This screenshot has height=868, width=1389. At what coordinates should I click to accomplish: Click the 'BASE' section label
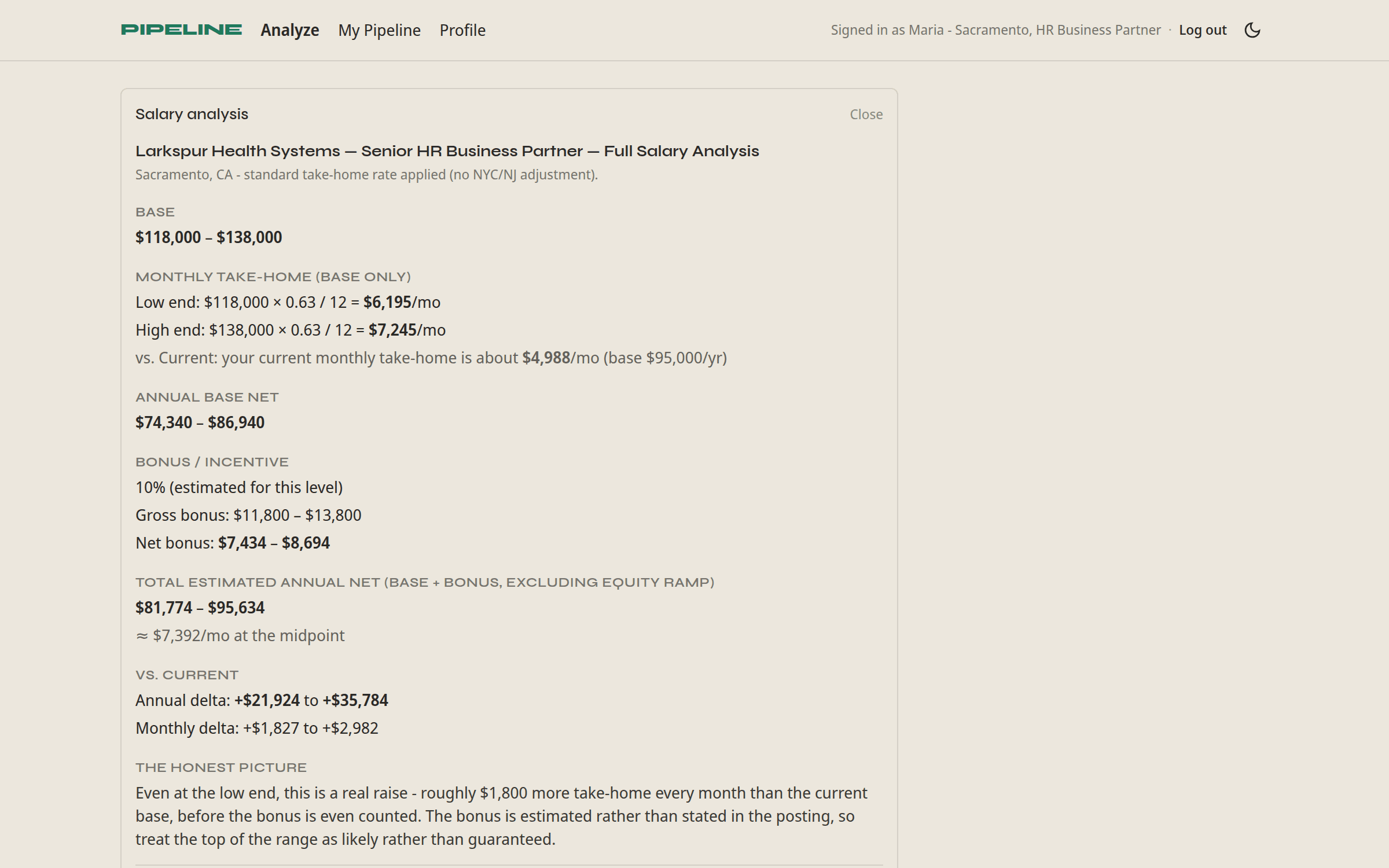[x=155, y=212]
